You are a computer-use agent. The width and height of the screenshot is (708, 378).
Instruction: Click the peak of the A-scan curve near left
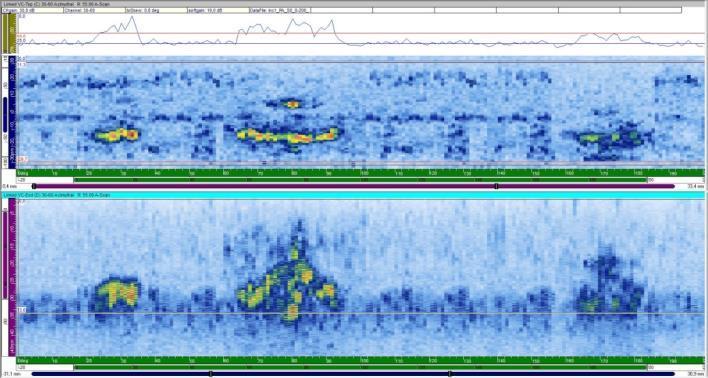pyautogui.click(x=132, y=17)
